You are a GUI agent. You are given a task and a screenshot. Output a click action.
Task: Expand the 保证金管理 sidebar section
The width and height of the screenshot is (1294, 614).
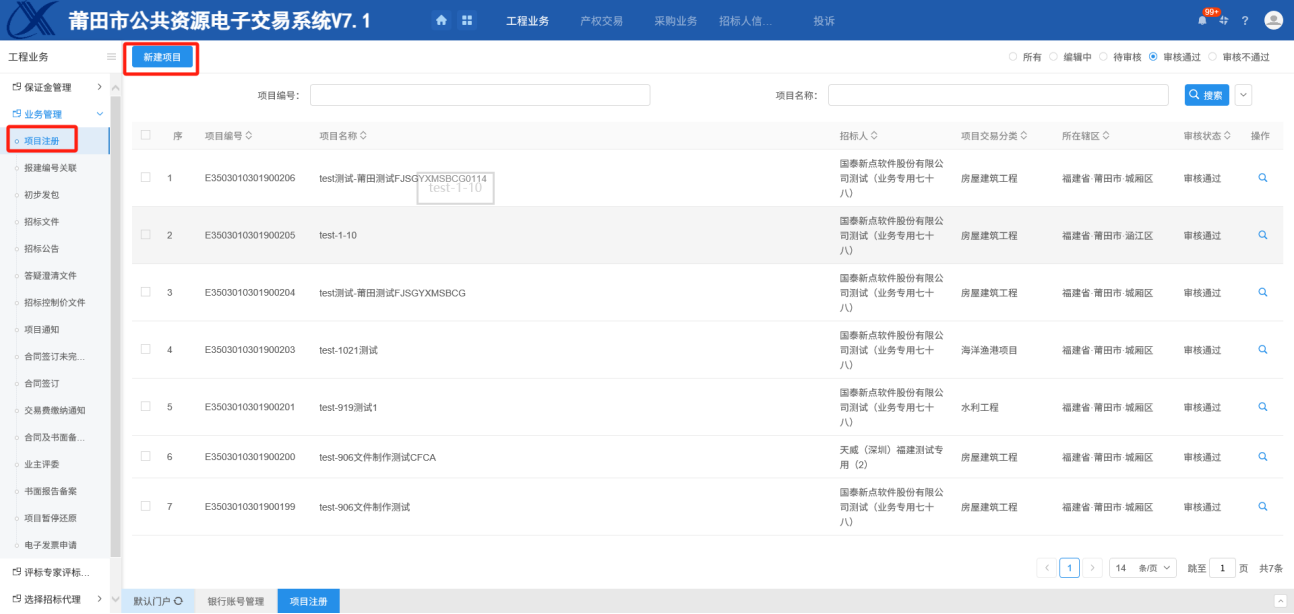[x=99, y=87]
